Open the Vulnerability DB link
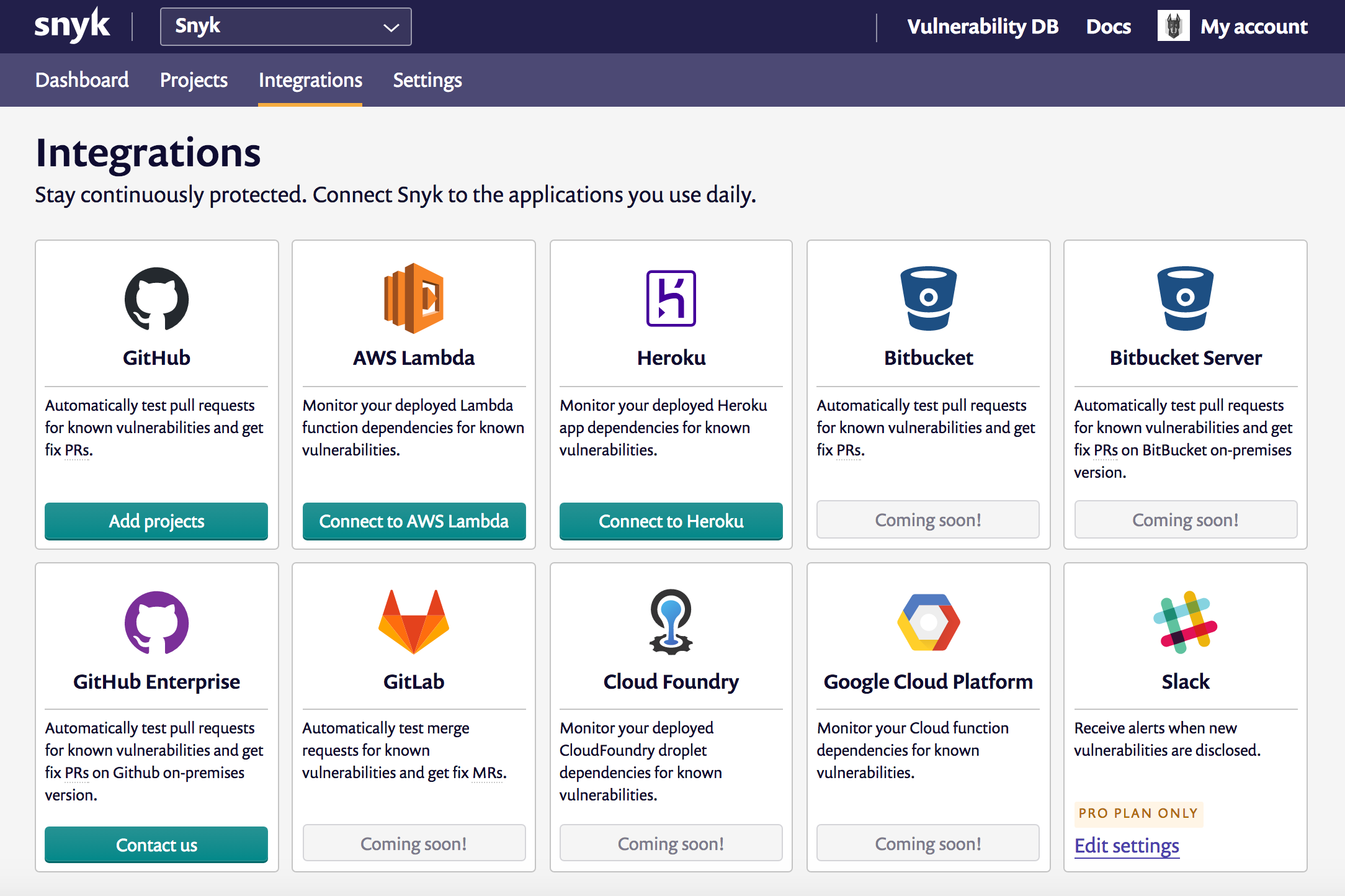The height and width of the screenshot is (896, 1345). (x=982, y=27)
